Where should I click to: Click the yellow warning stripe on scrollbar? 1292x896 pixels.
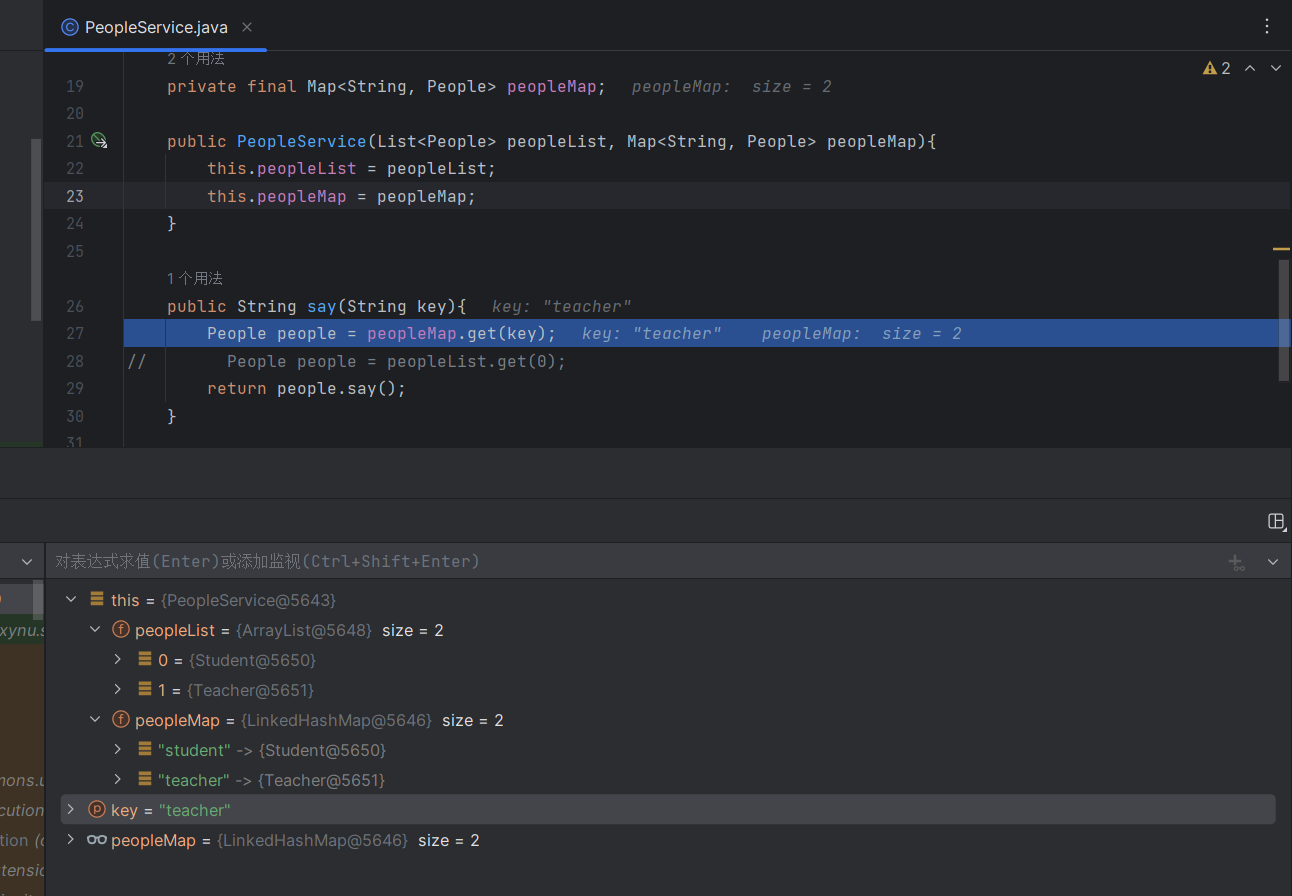pyautogui.click(x=1281, y=249)
